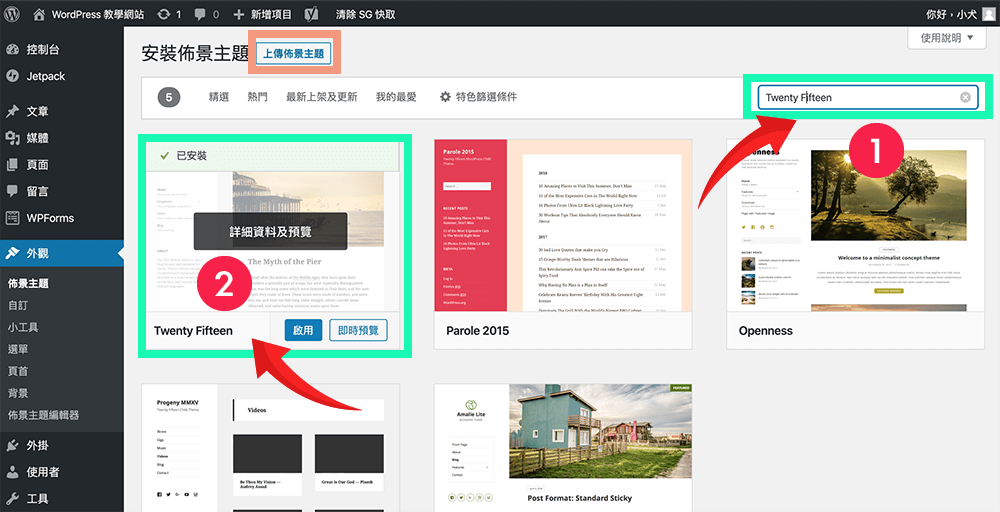Viewport: 1000px width, 512px height.
Task: Click the WPForms icon in sidebar
Action: [x=12, y=218]
